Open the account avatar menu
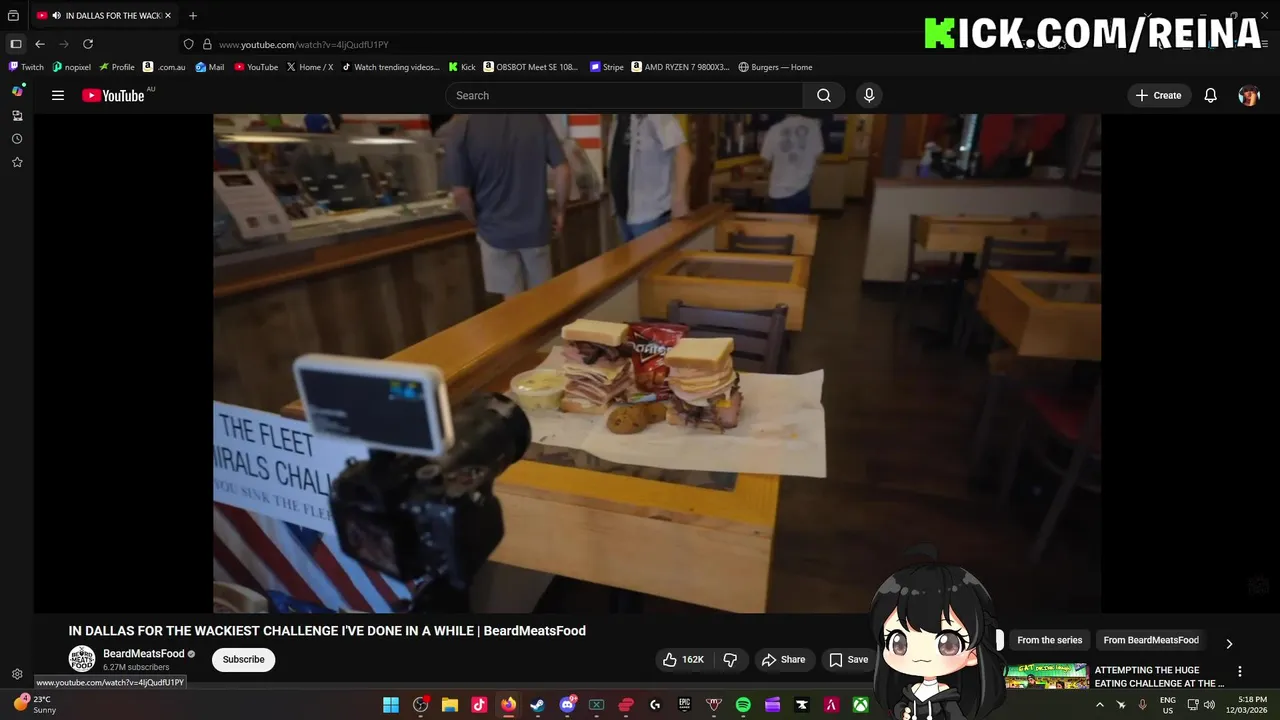Viewport: 1280px width, 720px height. (1249, 95)
